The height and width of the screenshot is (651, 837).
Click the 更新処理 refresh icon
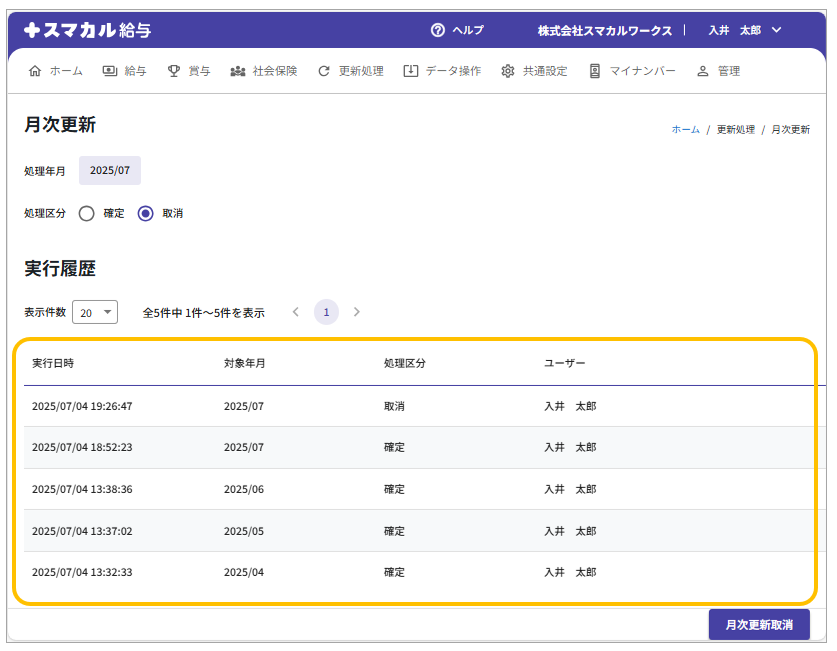(324, 71)
